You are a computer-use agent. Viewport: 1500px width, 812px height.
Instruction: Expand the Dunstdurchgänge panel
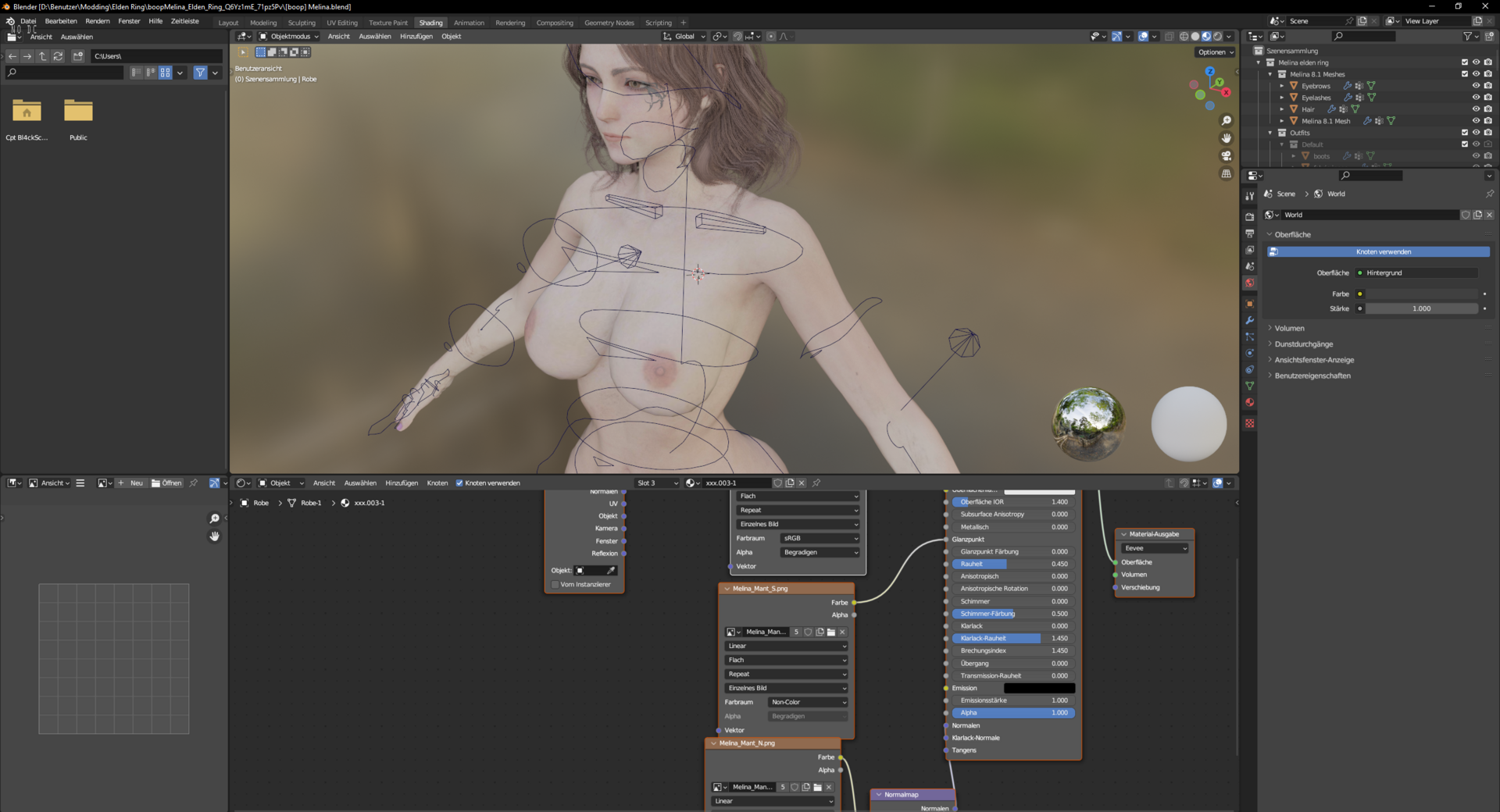1303,344
